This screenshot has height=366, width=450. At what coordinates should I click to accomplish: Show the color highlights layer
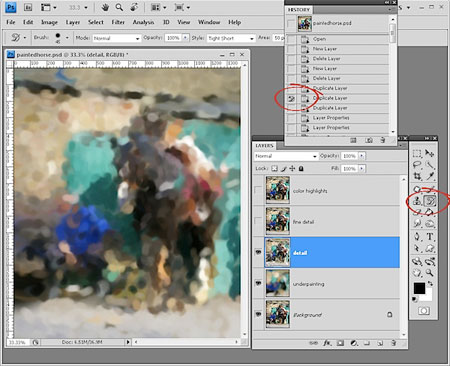pos(258,190)
